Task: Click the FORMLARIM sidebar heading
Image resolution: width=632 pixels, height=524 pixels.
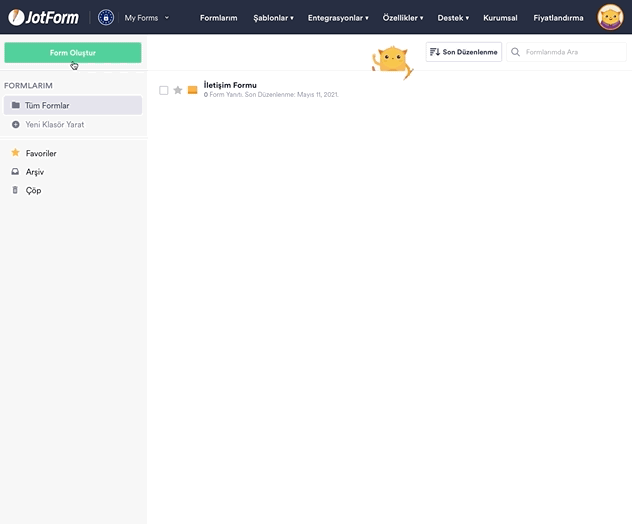Action: click(28, 85)
